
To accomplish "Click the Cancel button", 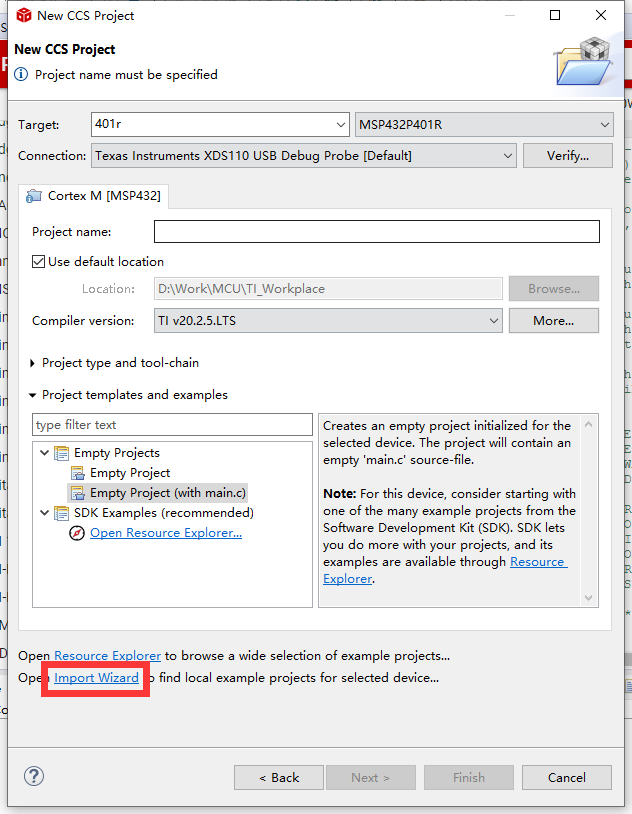I will tap(567, 778).
